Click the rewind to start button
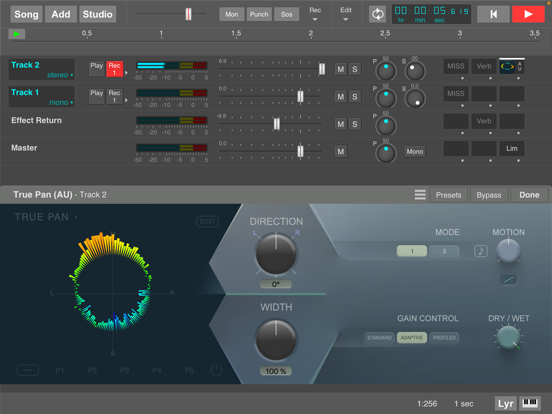The height and width of the screenshot is (414, 552). [x=493, y=14]
